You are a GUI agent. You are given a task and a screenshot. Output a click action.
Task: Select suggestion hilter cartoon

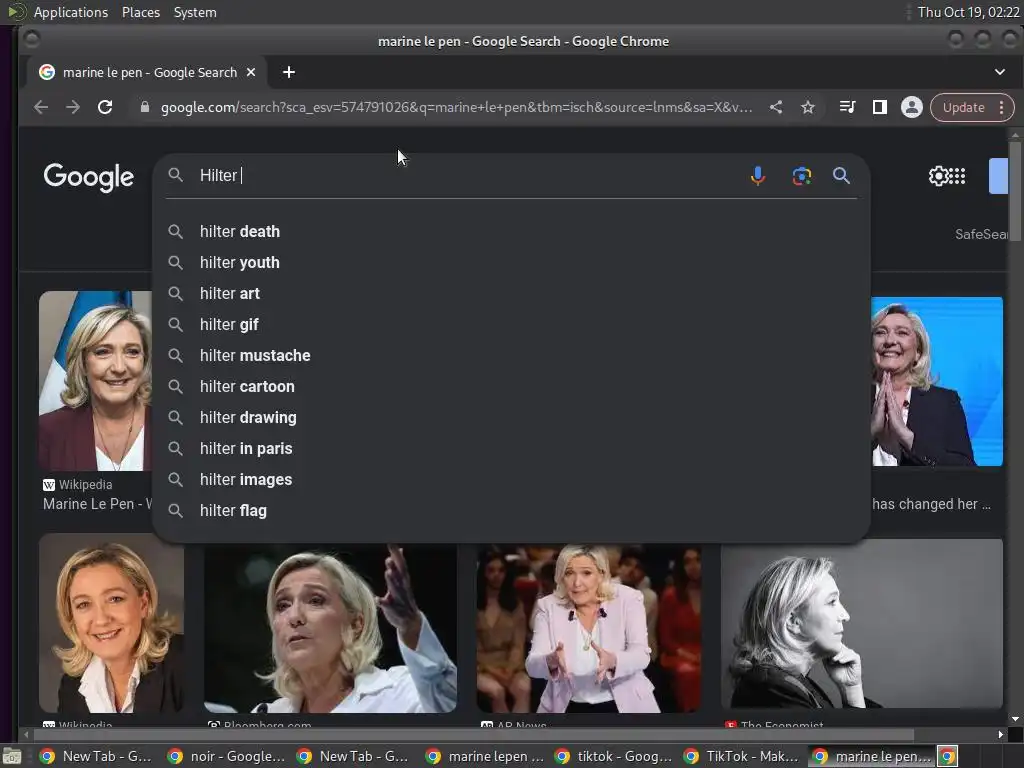pos(512,387)
